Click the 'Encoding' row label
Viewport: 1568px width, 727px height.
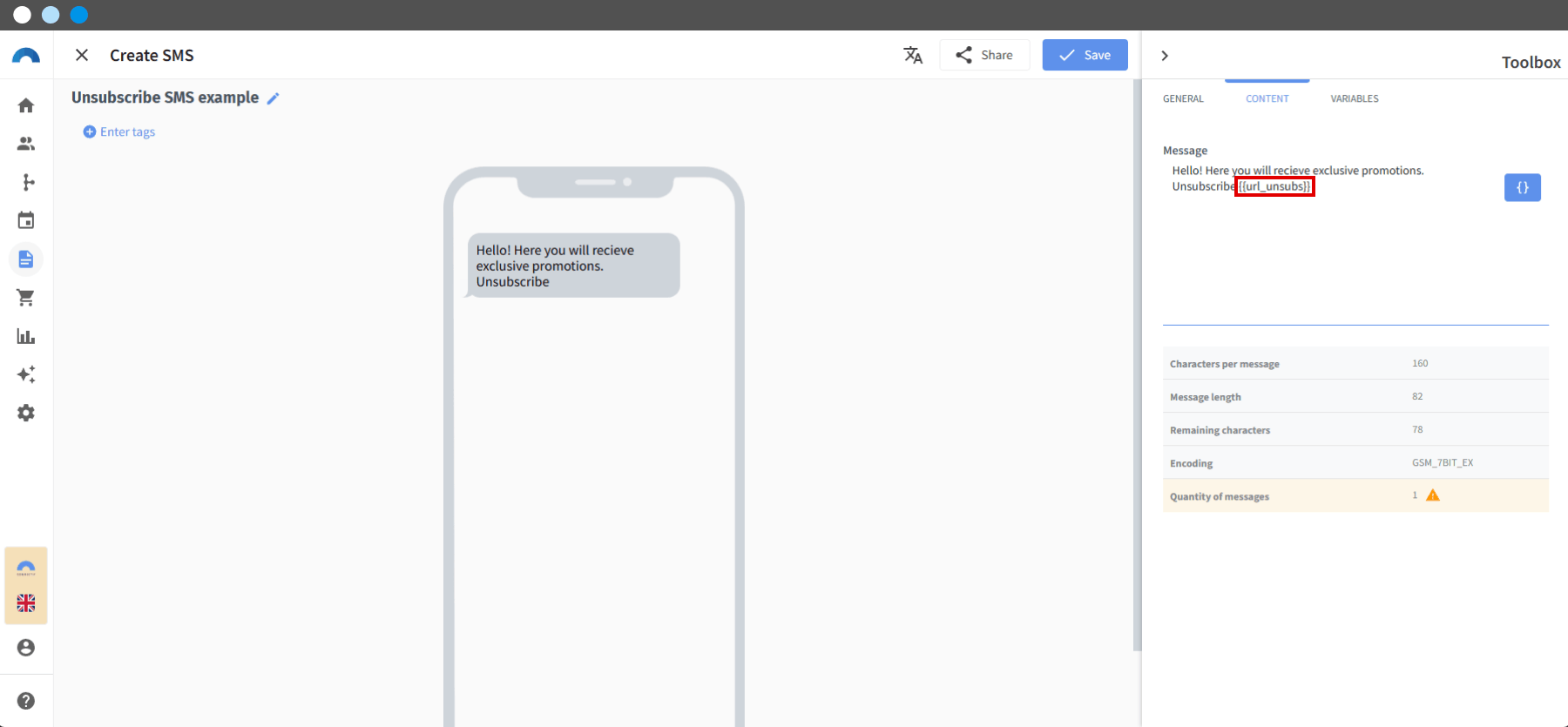(x=1192, y=463)
